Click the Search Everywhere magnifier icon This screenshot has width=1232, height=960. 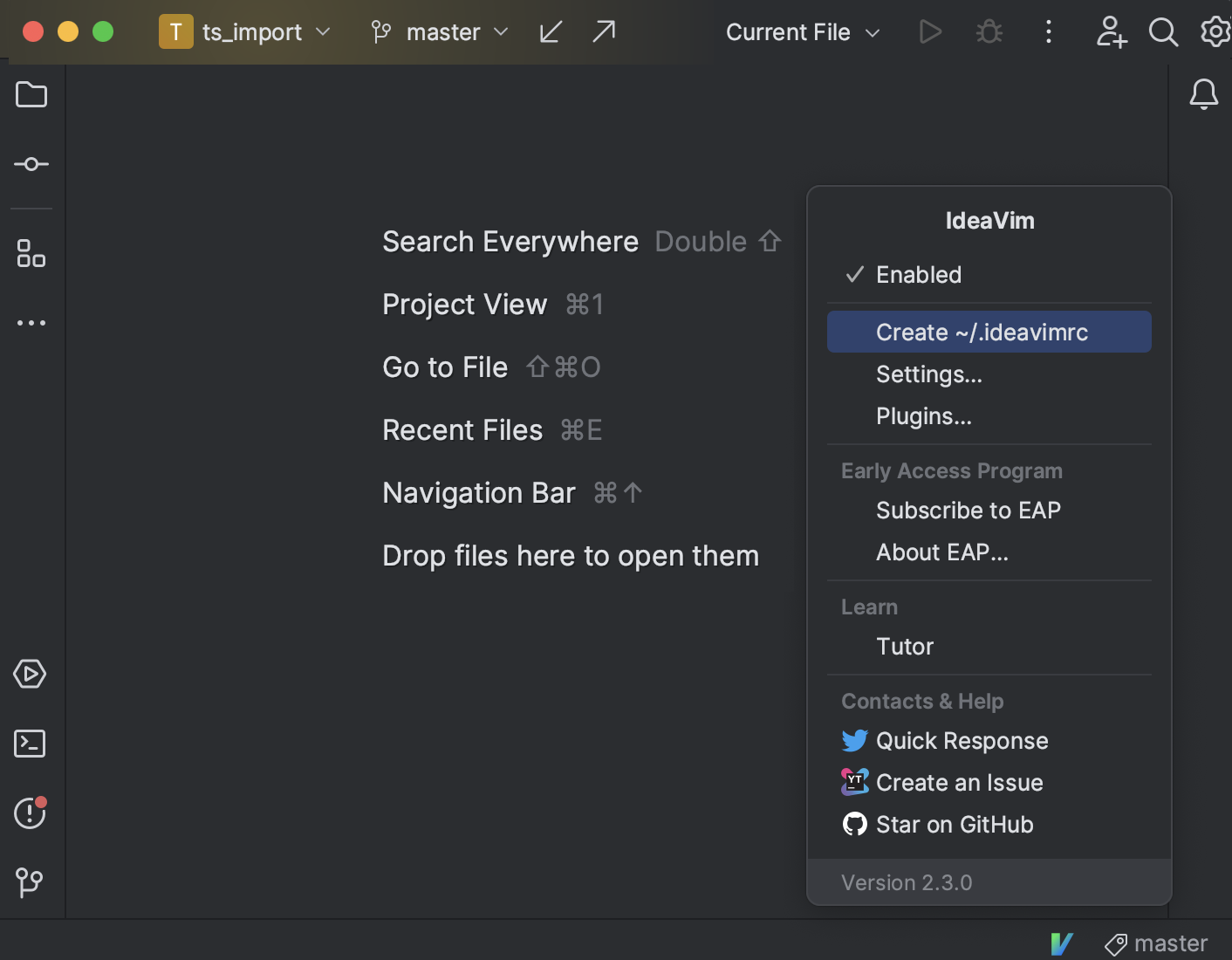[x=1163, y=32]
